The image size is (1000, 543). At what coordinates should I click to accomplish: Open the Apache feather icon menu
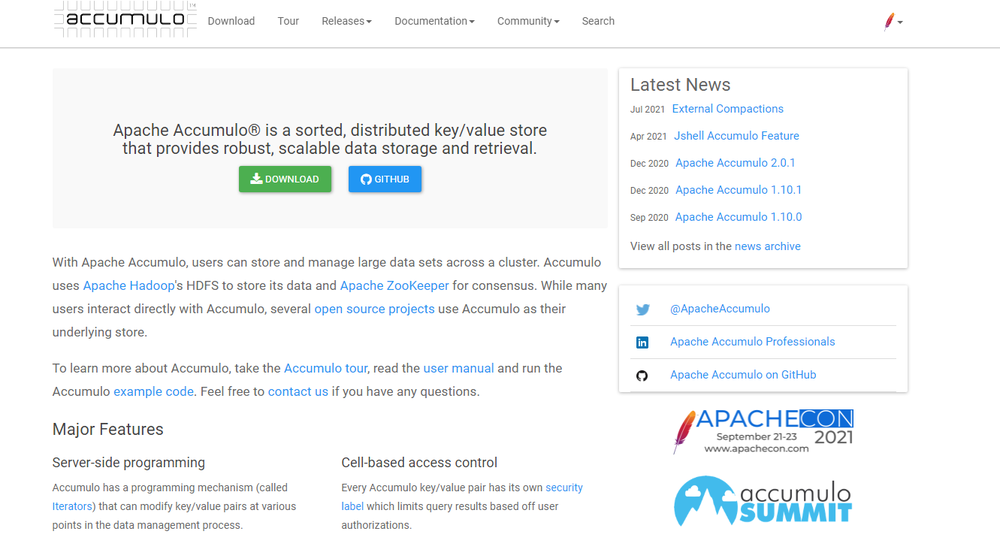(893, 22)
